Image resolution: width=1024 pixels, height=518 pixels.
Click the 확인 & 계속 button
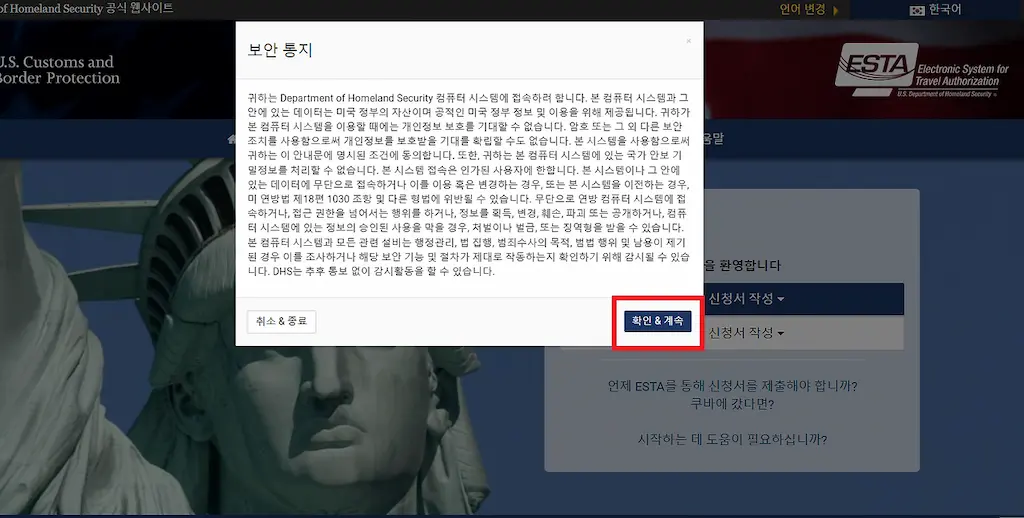pyautogui.click(x=658, y=321)
